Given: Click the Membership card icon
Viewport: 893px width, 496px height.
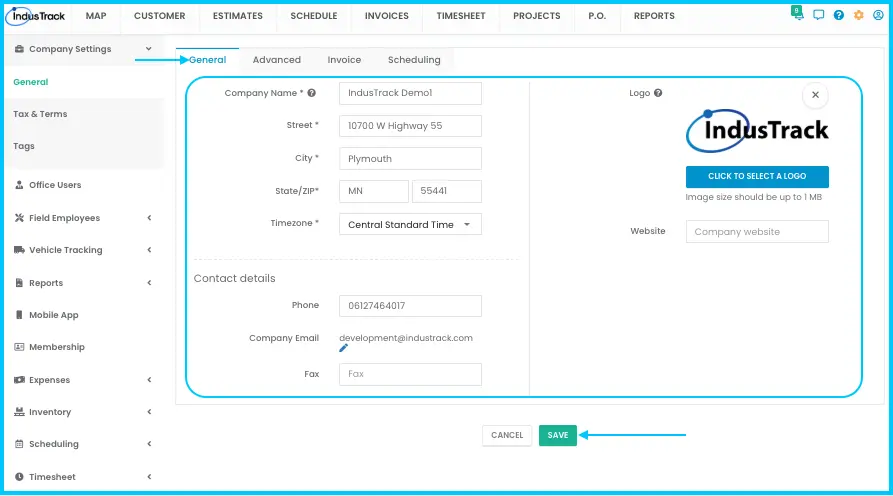Looking at the screenshot, I should pos(19,347).
